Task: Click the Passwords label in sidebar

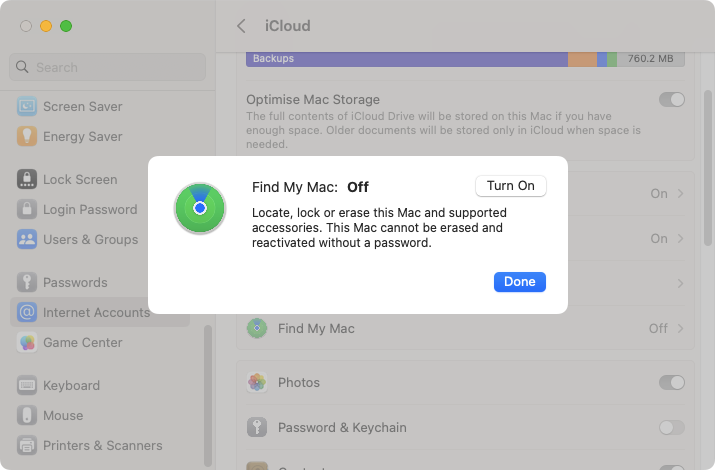Action: 75,282
